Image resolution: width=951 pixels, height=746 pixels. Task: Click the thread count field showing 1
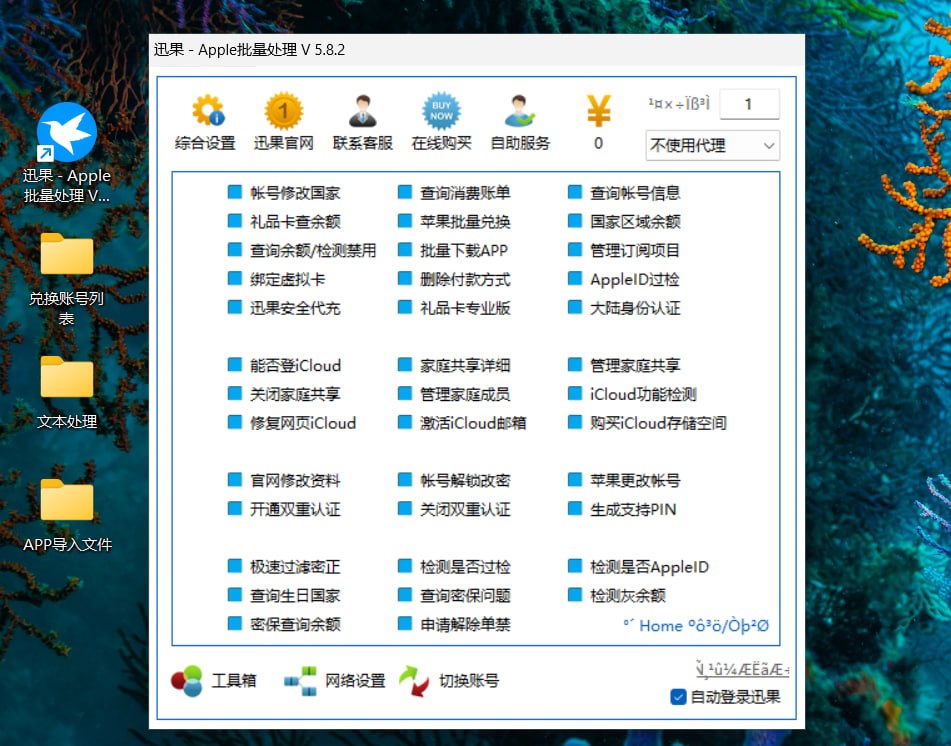click(749, 104)
